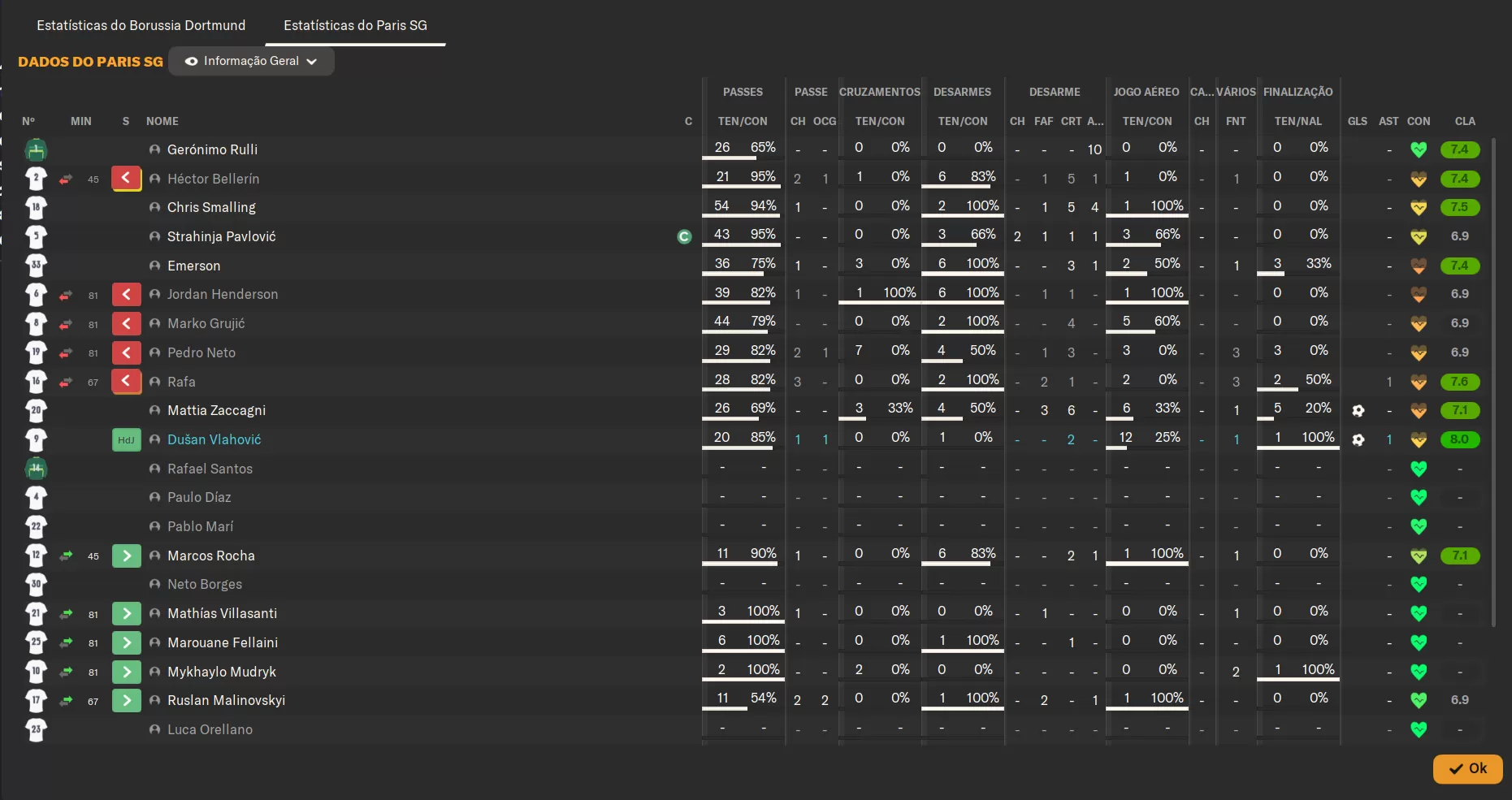Screen dimensions: 1512x800
Task: Click Chris Smalling's 7.5 rating badge
Action: 1459,207
